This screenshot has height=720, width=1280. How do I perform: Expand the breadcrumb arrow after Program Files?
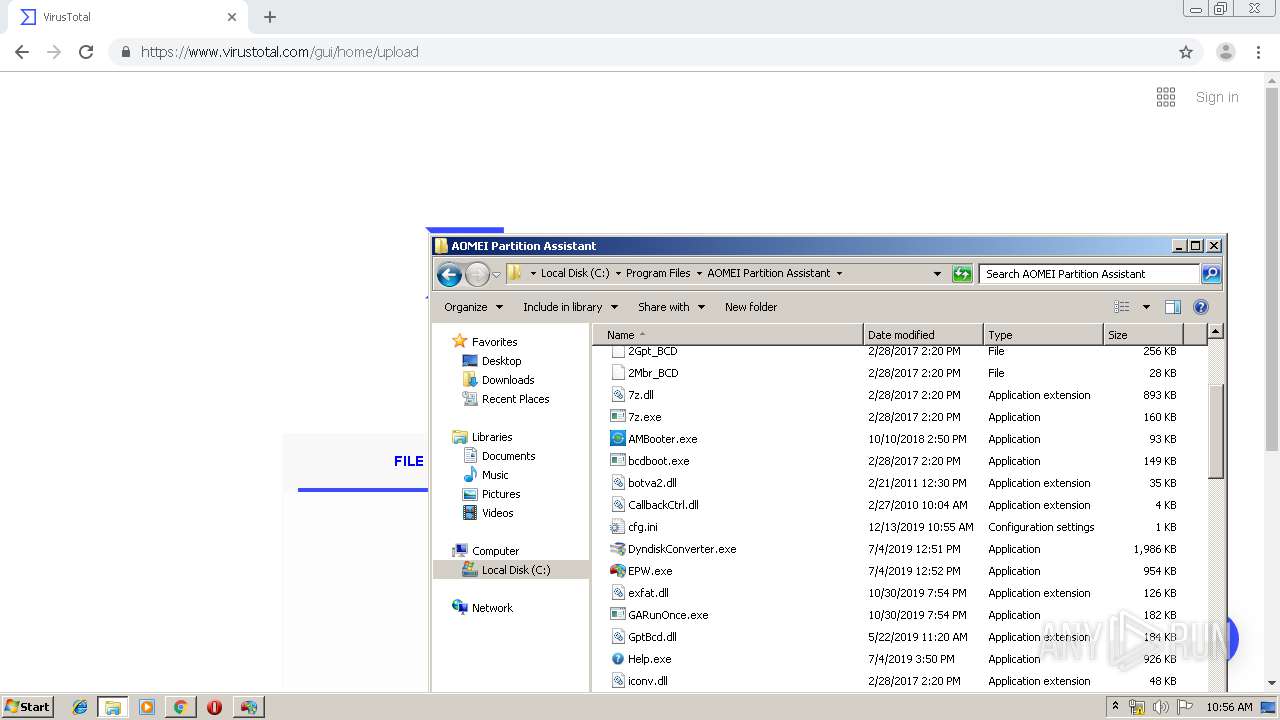[699, 273]
